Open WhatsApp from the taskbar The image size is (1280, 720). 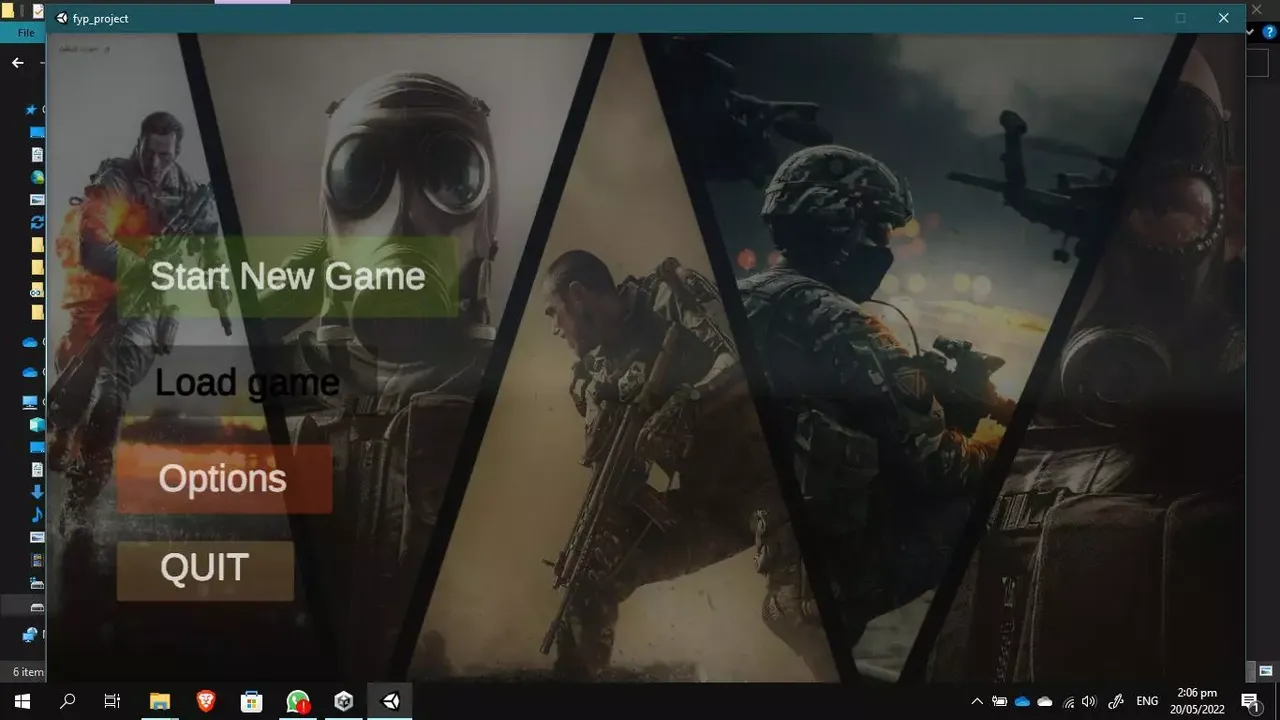click(298, 701)
